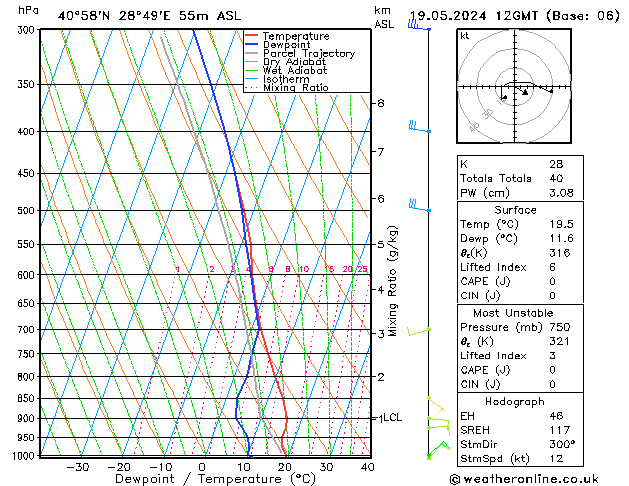
Task: Click the copyright symbol before weatheronline.co.uk
Action: click(456, 478)
